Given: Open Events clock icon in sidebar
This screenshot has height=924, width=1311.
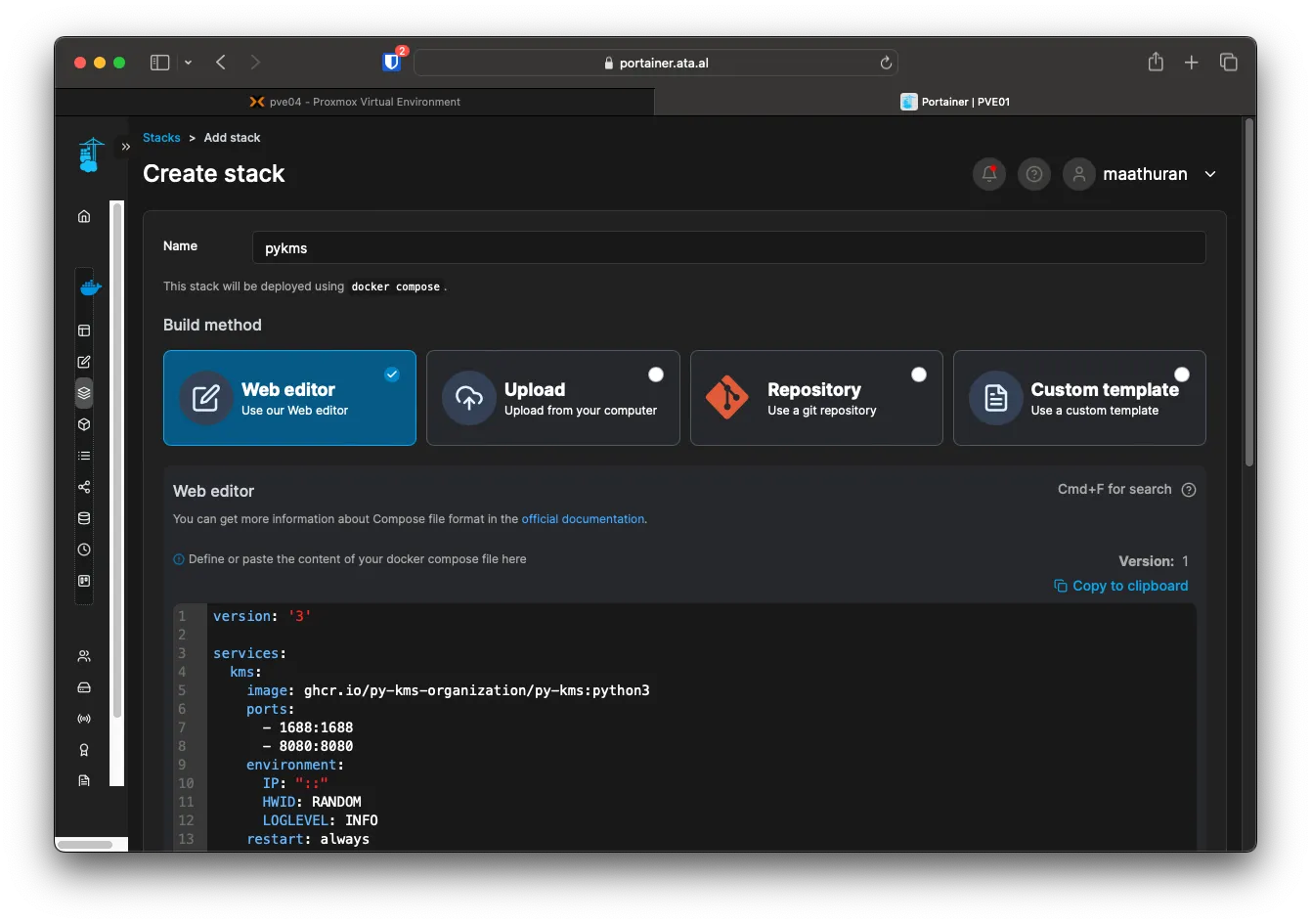Looking at the screenshot, I should (84, 550).
